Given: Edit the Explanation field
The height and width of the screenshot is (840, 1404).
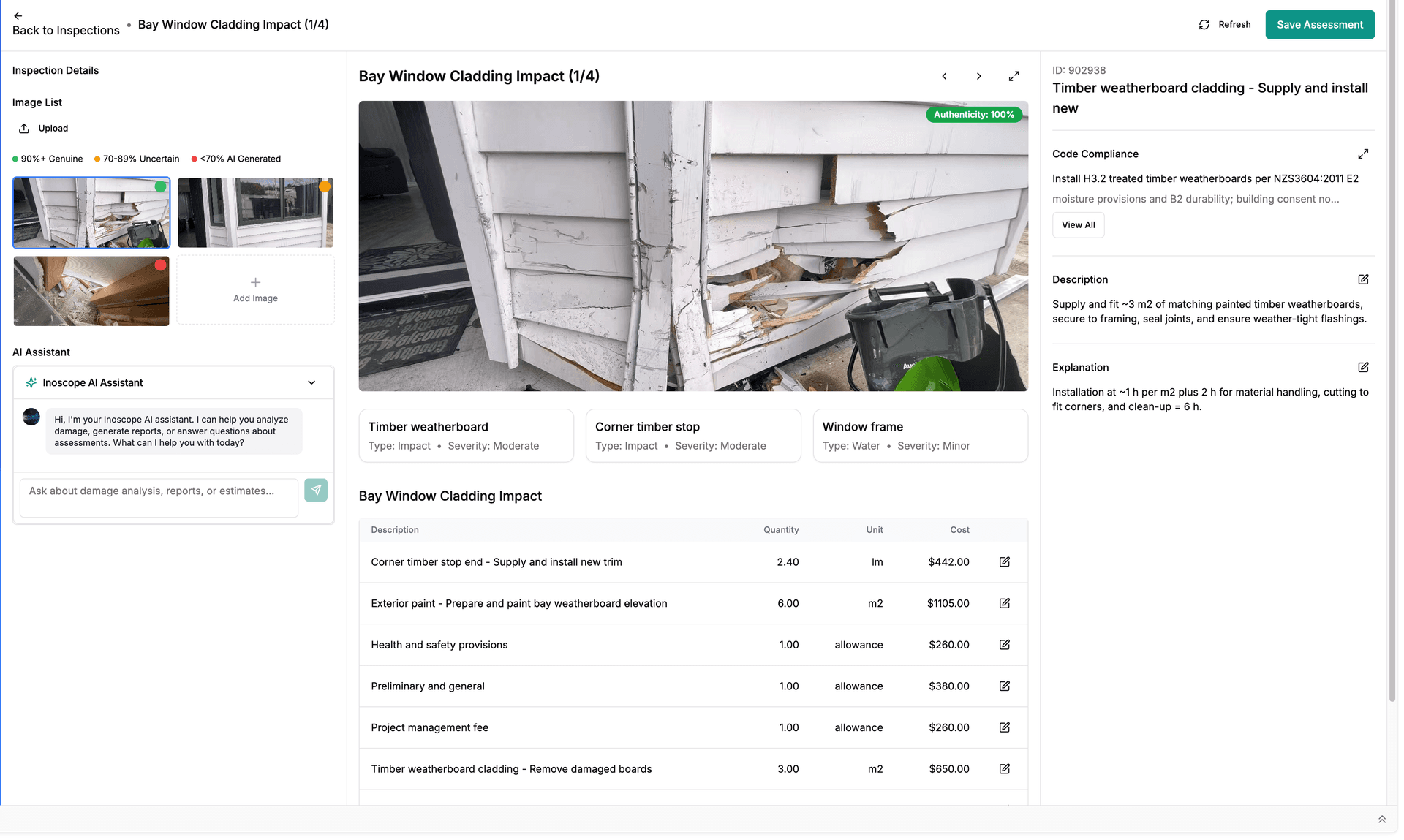Looking at the screenshot, I should pos(1363,367).
